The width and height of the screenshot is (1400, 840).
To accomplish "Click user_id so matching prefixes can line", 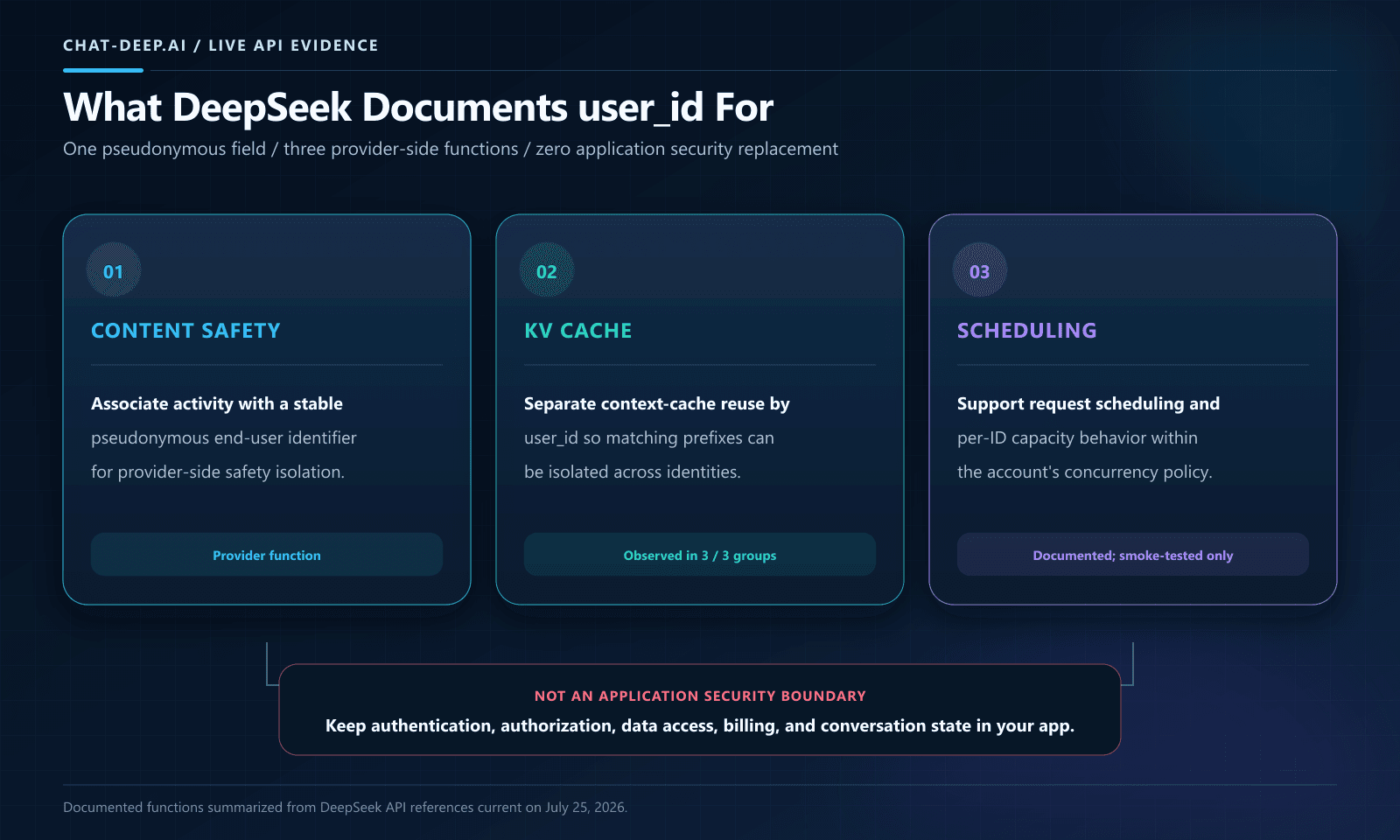I will pyautogui.click(x=649, y=437).
